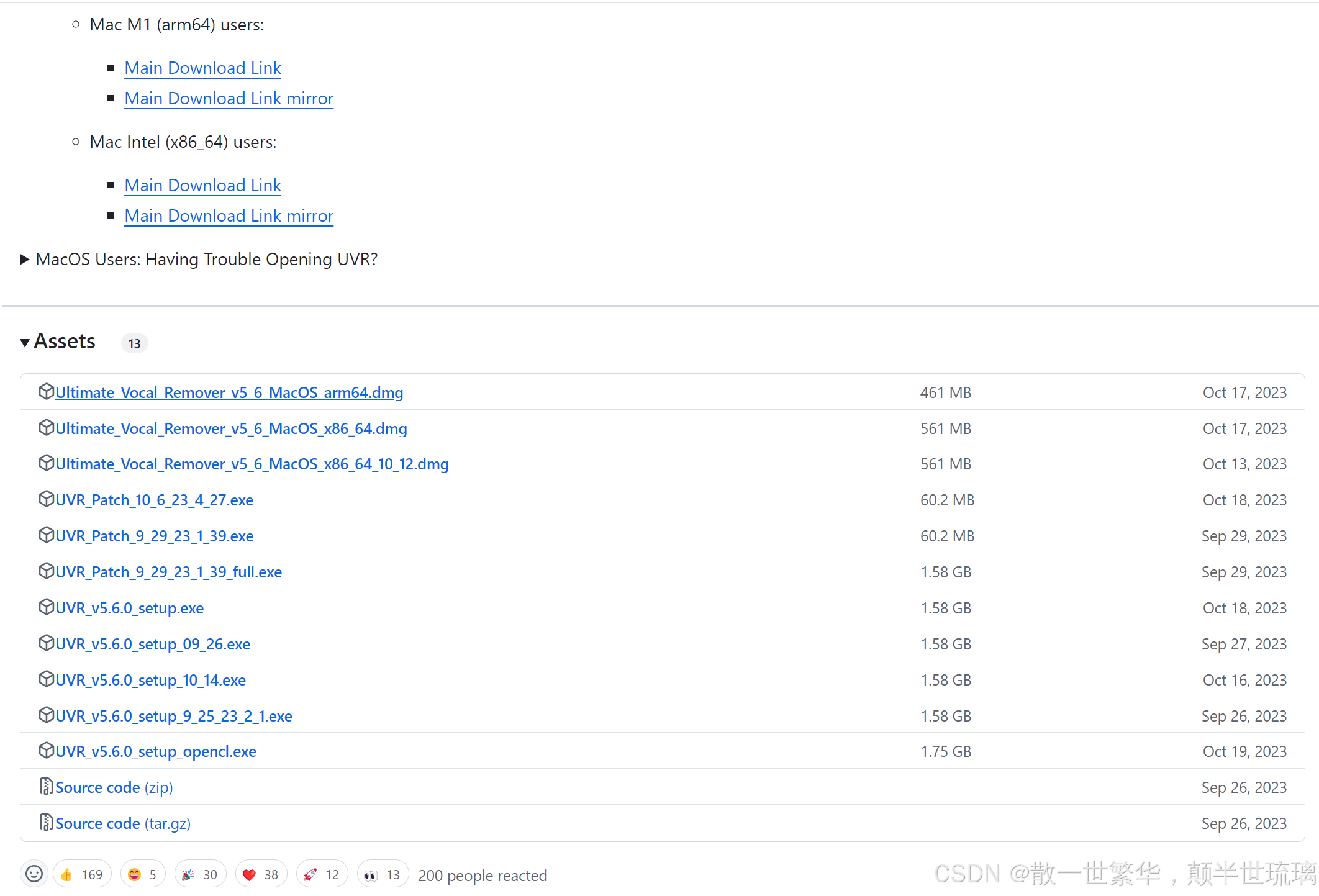Expand MacOS Users Having Trouble Opening UVR
The image size is (1319, 896).
[199, 259]
